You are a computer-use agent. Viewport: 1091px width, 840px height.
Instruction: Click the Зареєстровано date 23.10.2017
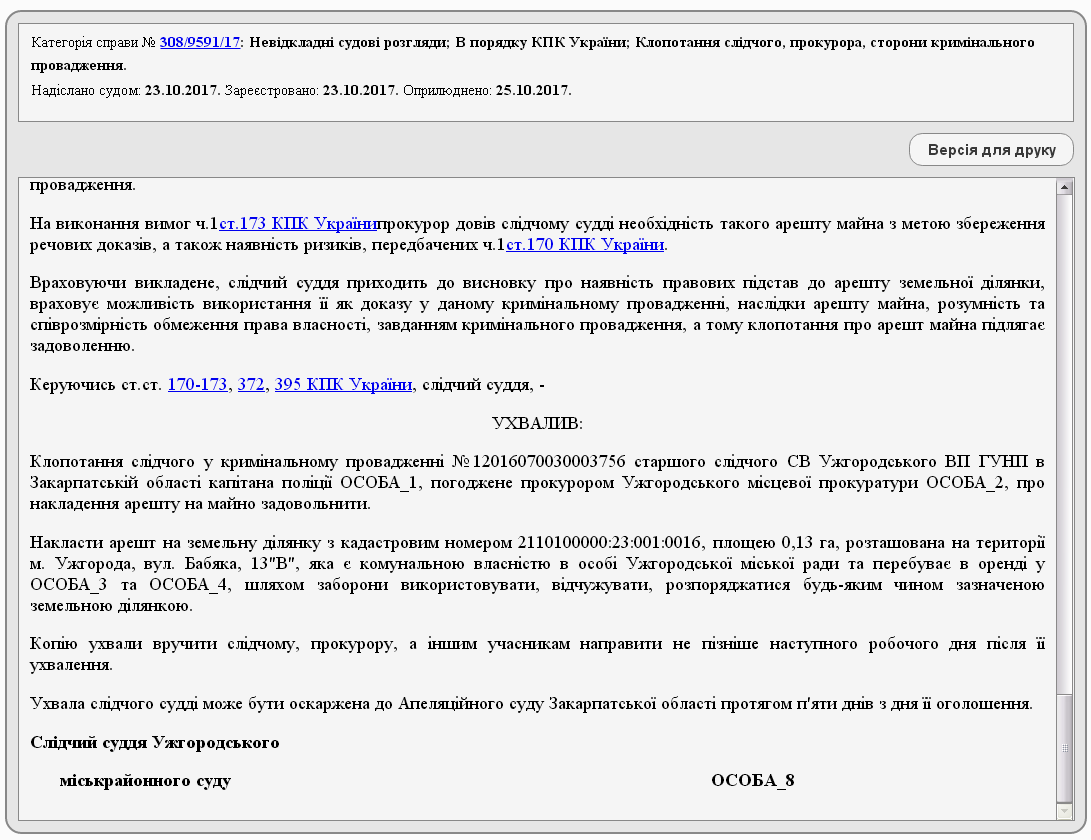pos(360,90)
